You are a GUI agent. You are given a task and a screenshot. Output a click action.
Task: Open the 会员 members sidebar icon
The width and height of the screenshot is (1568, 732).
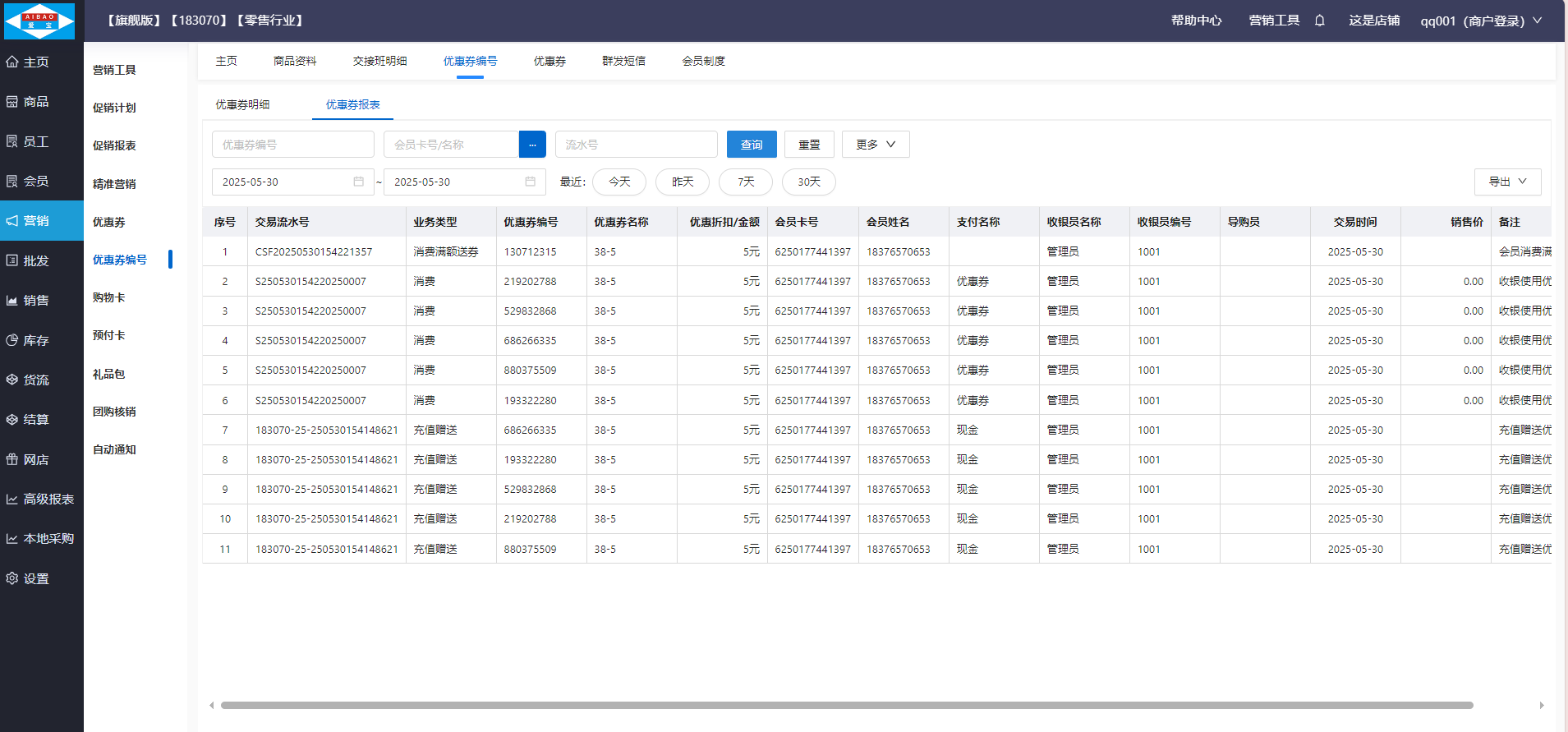coord(12,182)
